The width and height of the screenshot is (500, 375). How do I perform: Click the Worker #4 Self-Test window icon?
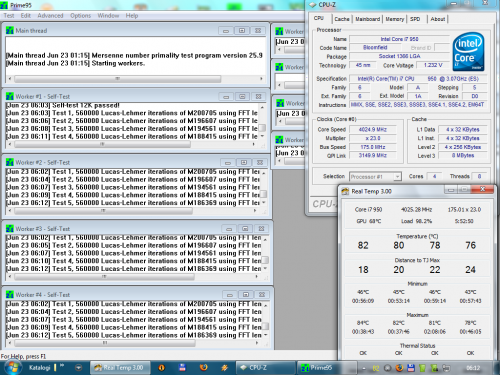coord(10,295)
